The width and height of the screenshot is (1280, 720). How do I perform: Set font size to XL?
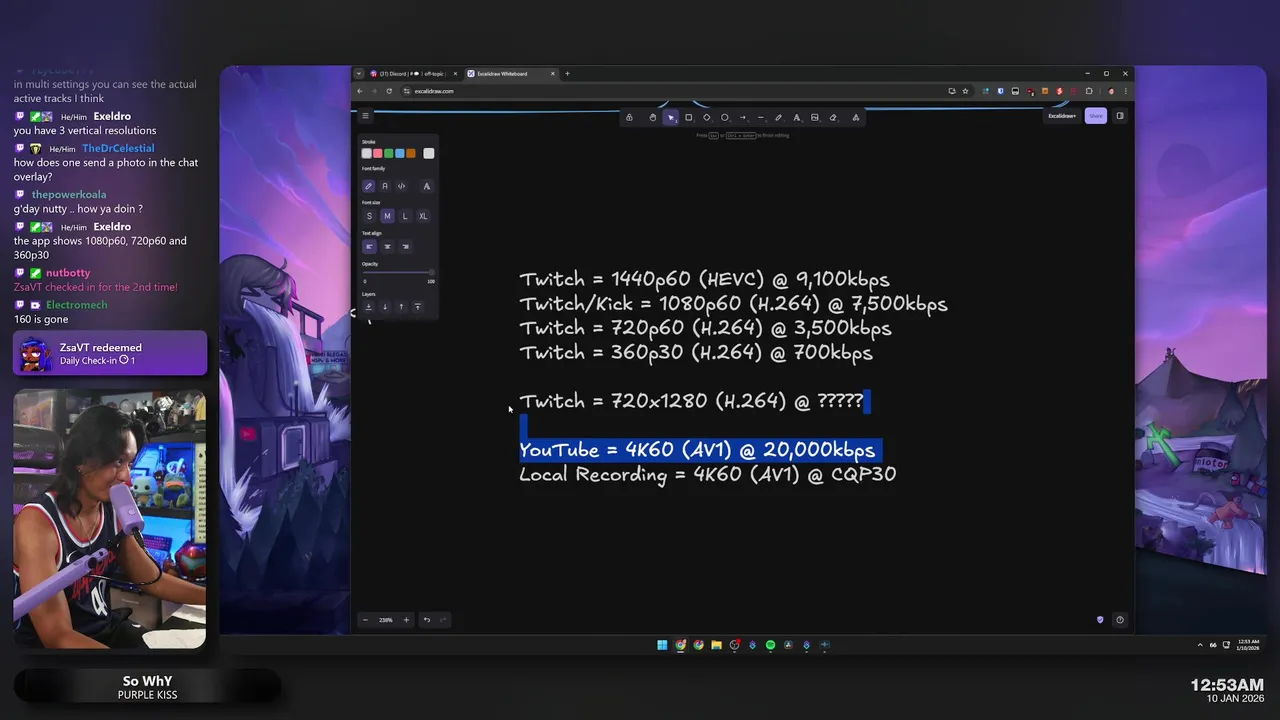(x=423, y=216)
